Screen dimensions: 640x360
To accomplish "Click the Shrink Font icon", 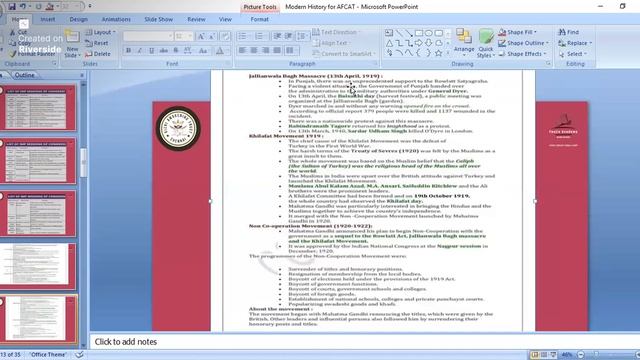I will [x=212, y=36].
